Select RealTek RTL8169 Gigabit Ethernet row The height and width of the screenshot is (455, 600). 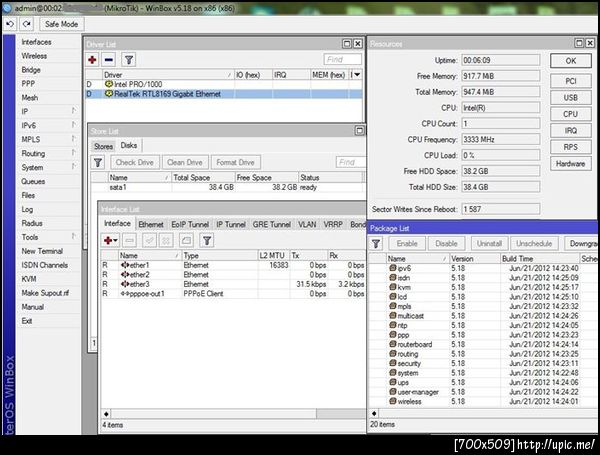224,94
